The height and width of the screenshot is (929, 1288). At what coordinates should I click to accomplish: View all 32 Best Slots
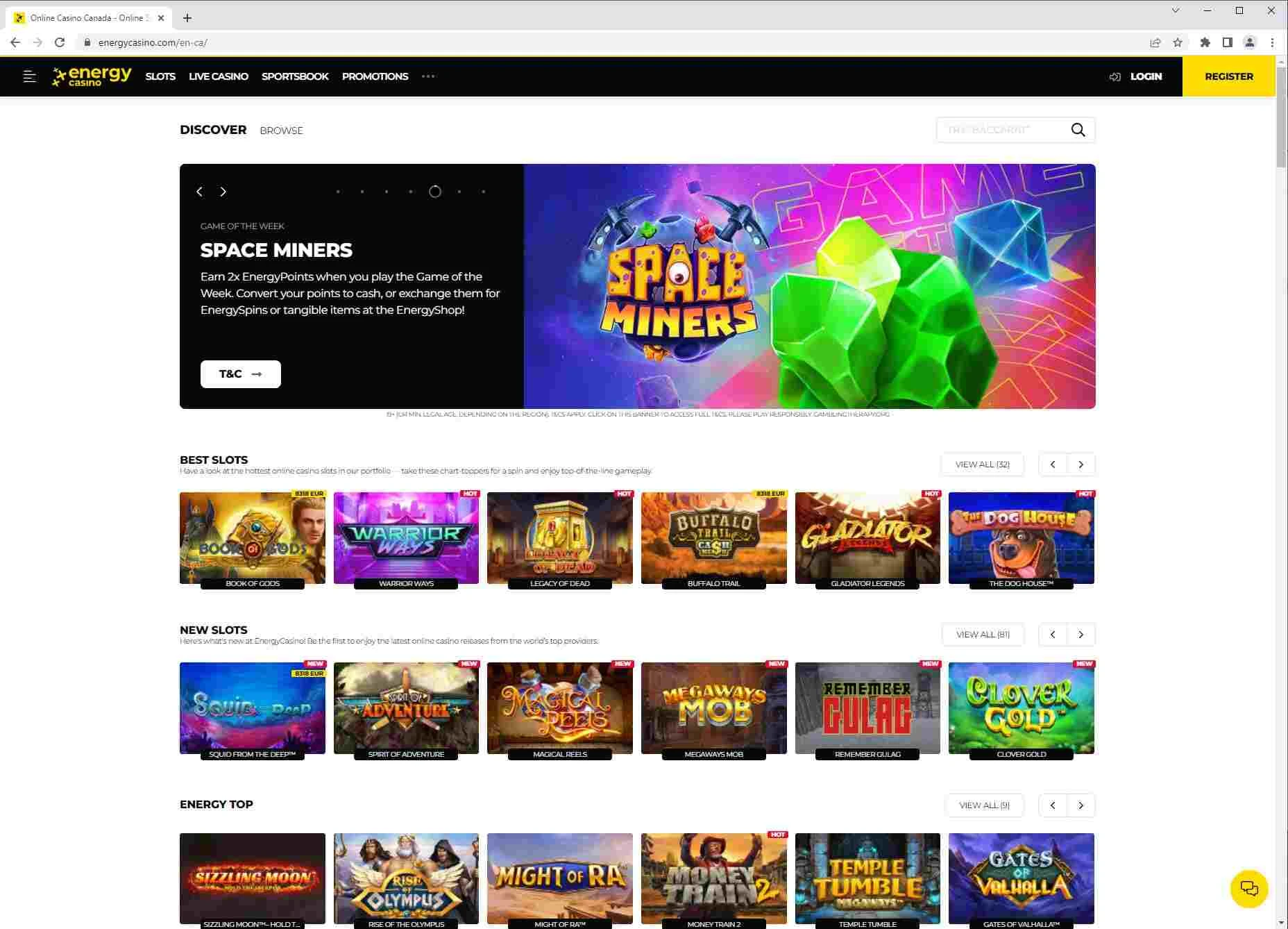pos(982,464)
